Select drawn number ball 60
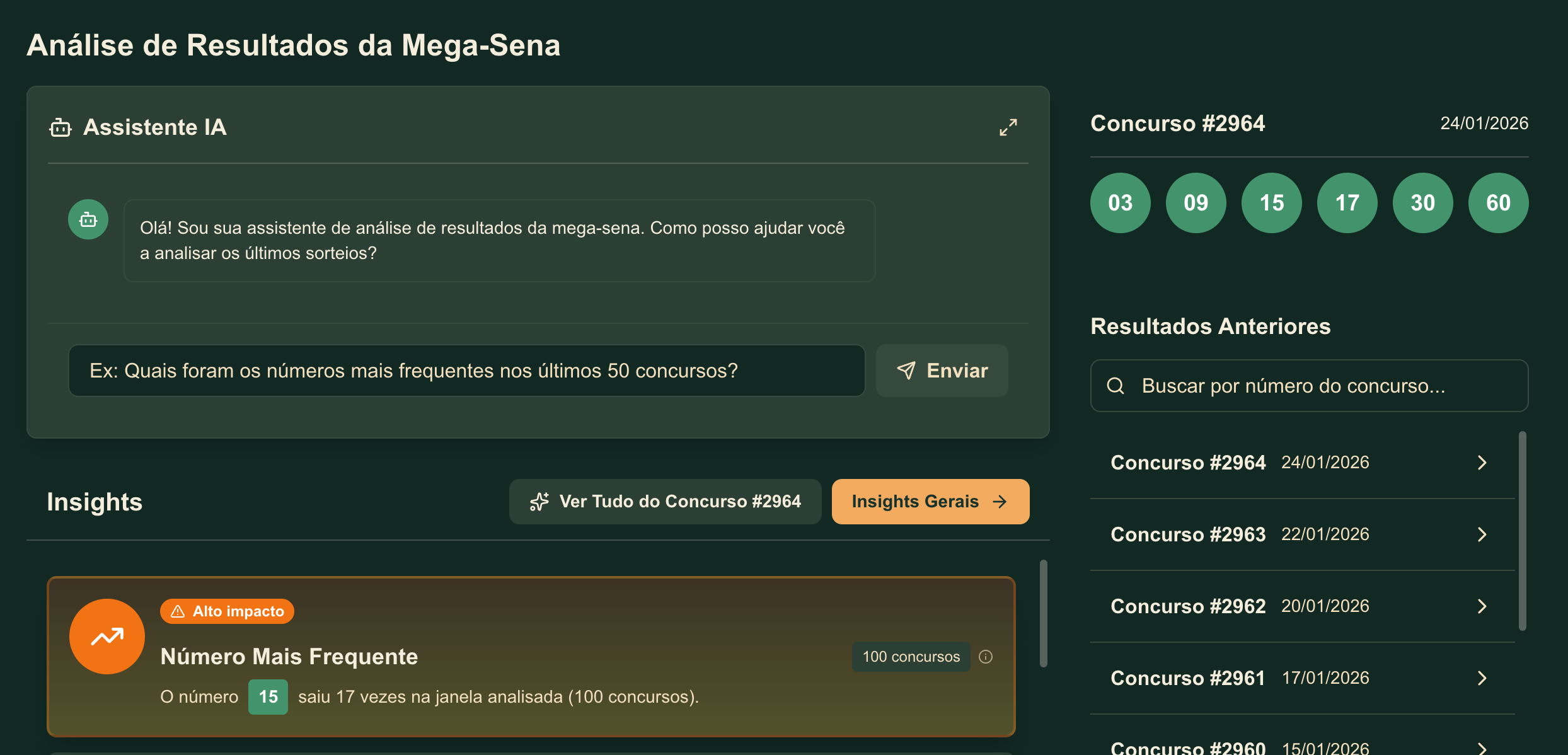Viewport: 1568px width, 755px height. click(x=1498, y=203)
